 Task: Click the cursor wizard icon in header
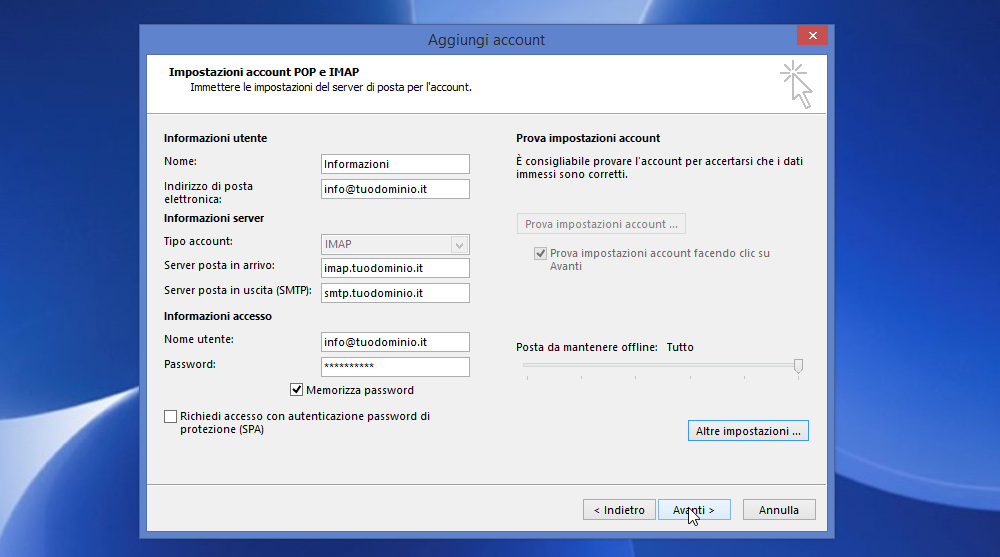click(796, 84)
